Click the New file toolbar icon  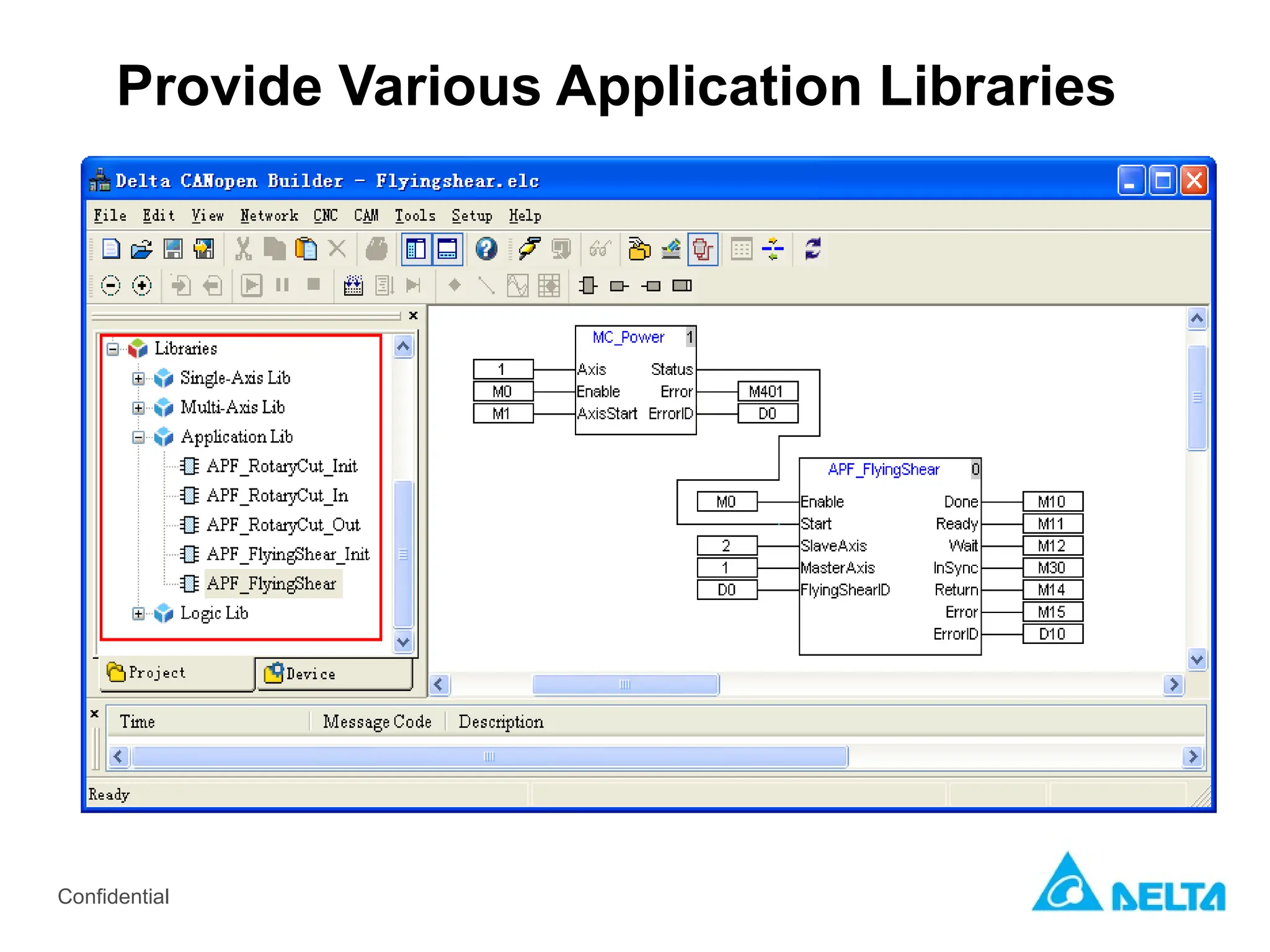[111, 249]
